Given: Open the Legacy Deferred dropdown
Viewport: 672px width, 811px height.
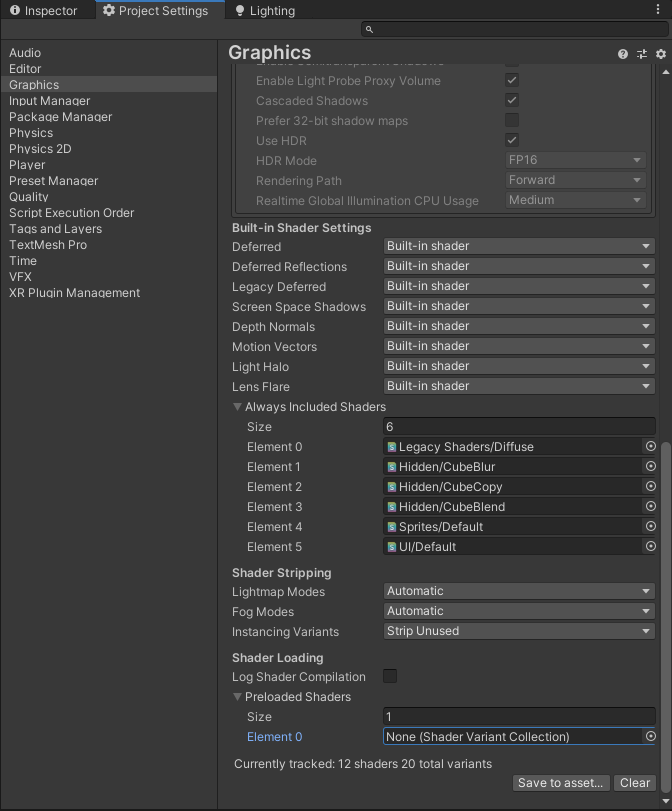Looking at the screenshot, I should pyautogui.click(x=519, y=286).
